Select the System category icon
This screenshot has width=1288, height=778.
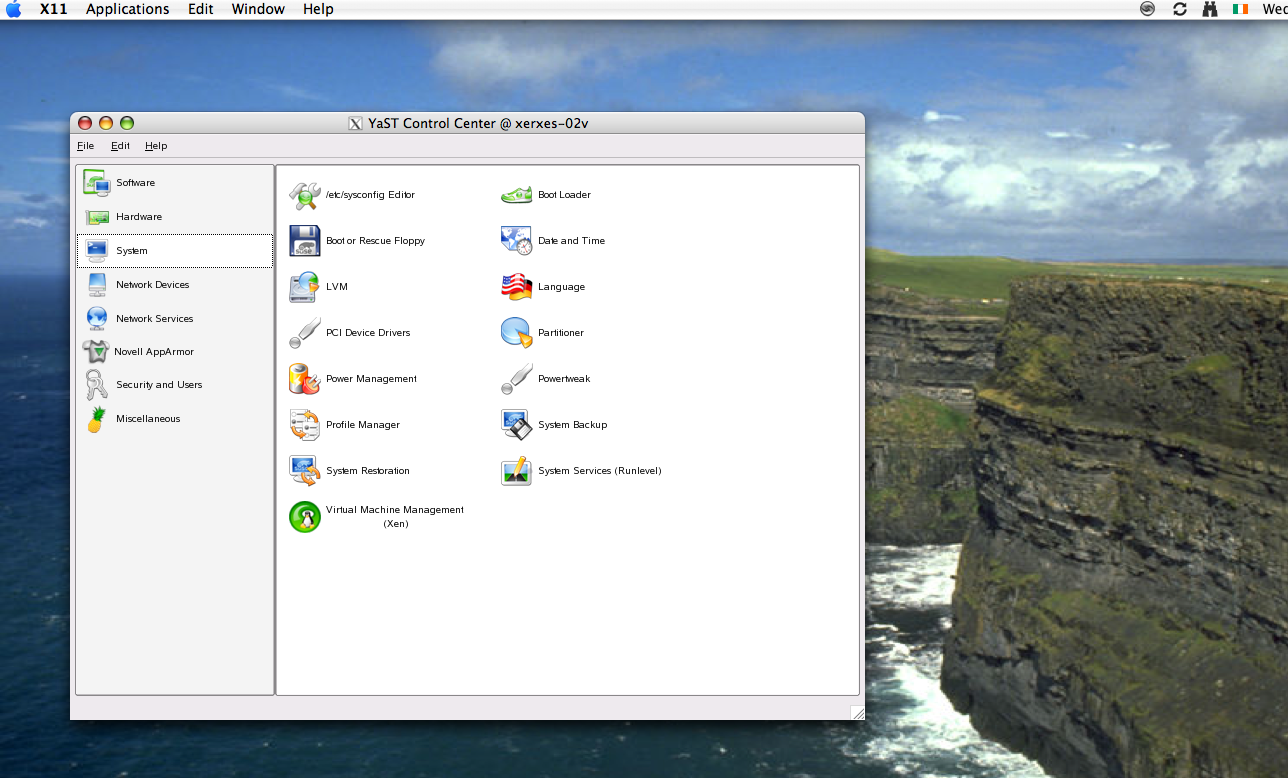[97, 251]
